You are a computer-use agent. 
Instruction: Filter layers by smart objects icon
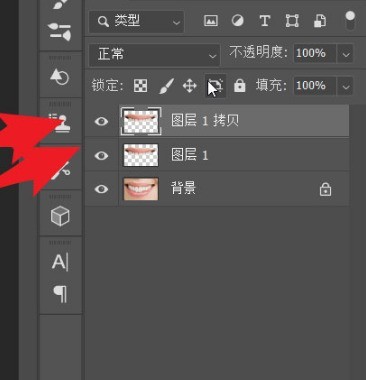tap(320, 21)
